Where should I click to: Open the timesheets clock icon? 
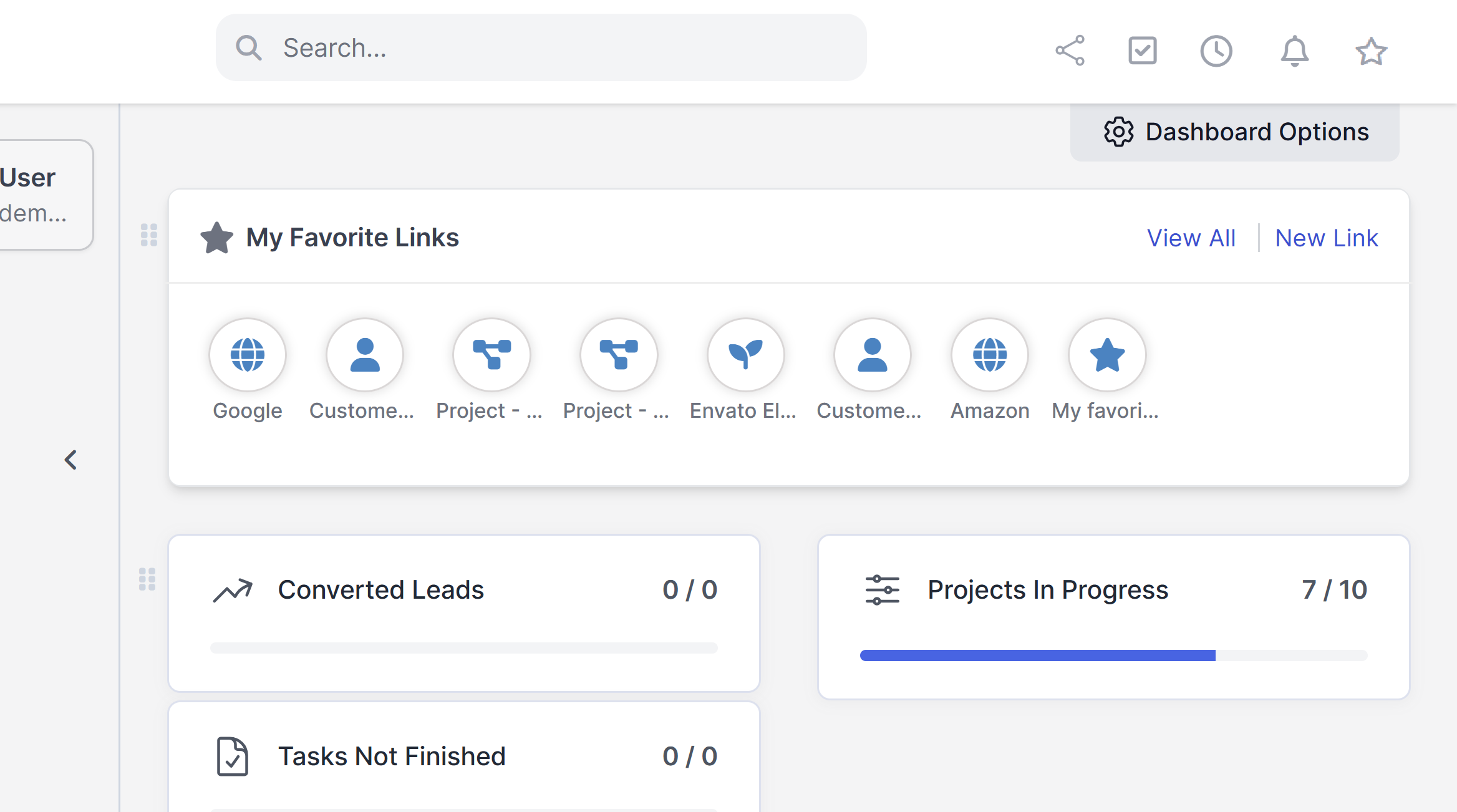click(1216, 51)
